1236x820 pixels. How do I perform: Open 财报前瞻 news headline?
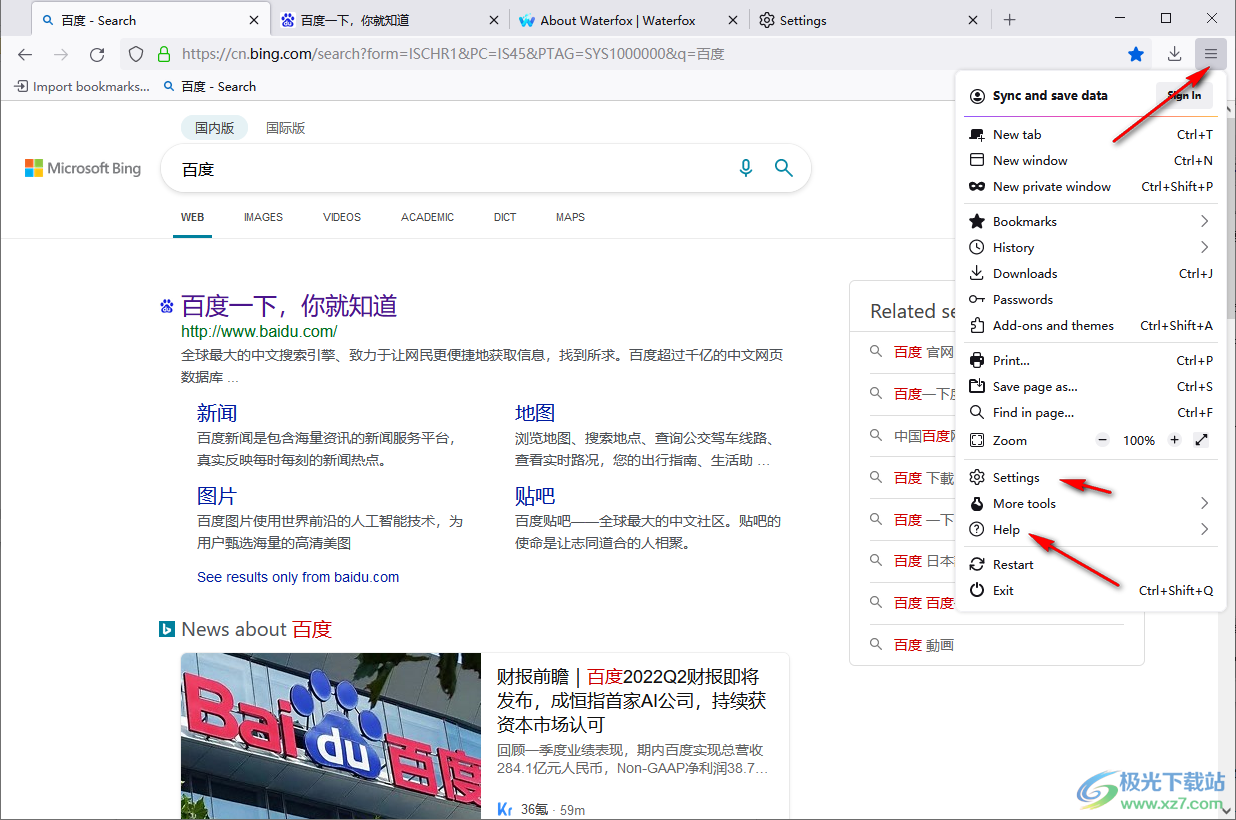[x=631, y=700]
